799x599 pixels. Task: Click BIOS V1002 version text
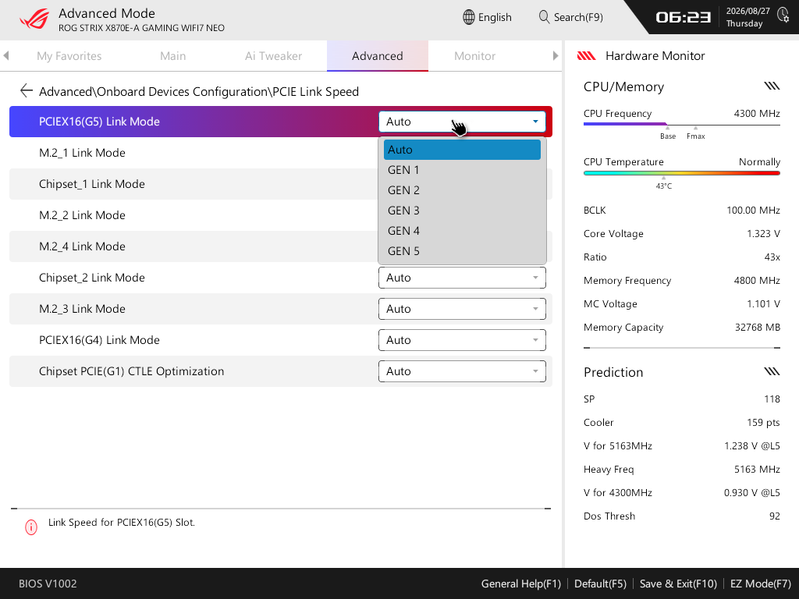coord(48,584)
